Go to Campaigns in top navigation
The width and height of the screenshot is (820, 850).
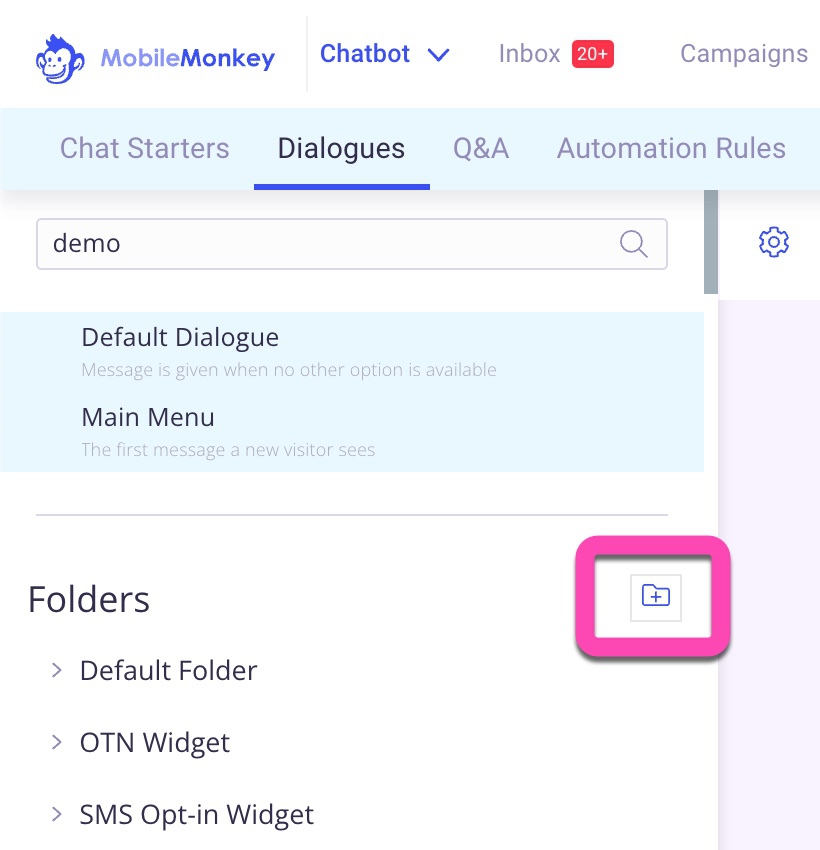point(744,54)
